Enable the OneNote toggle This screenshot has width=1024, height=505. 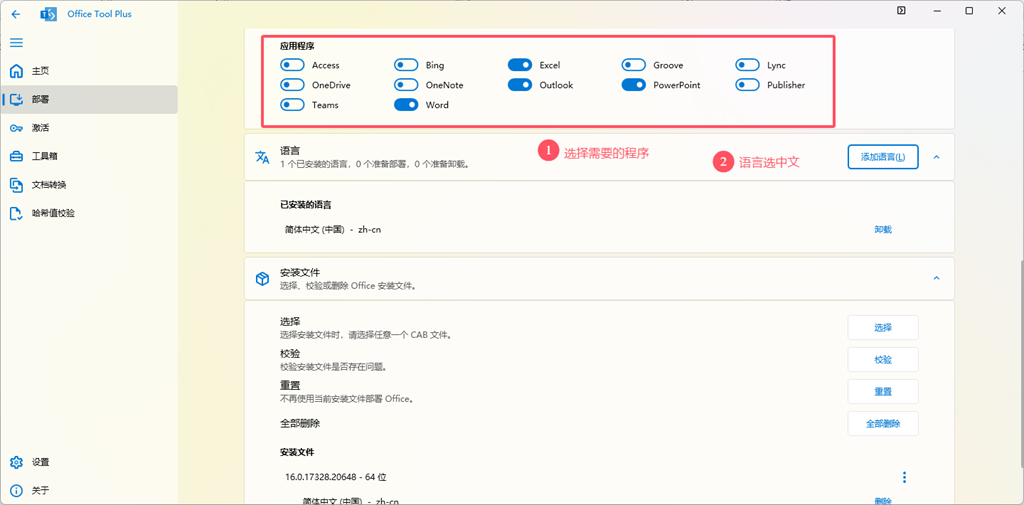(x=406, y=84)
